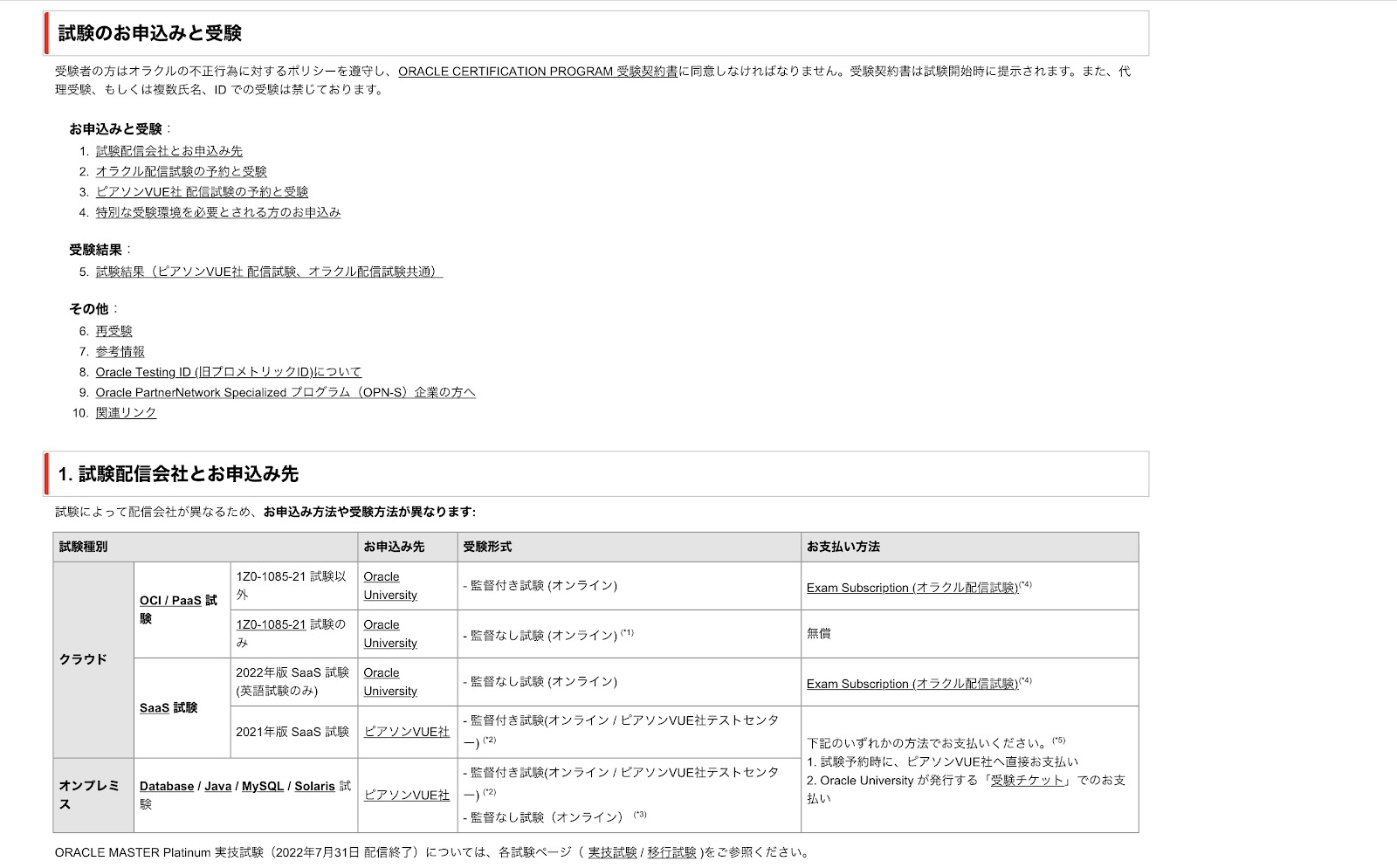Click 監督なし試験 (オンライン) with (*1) footnote

click(548, 634)
